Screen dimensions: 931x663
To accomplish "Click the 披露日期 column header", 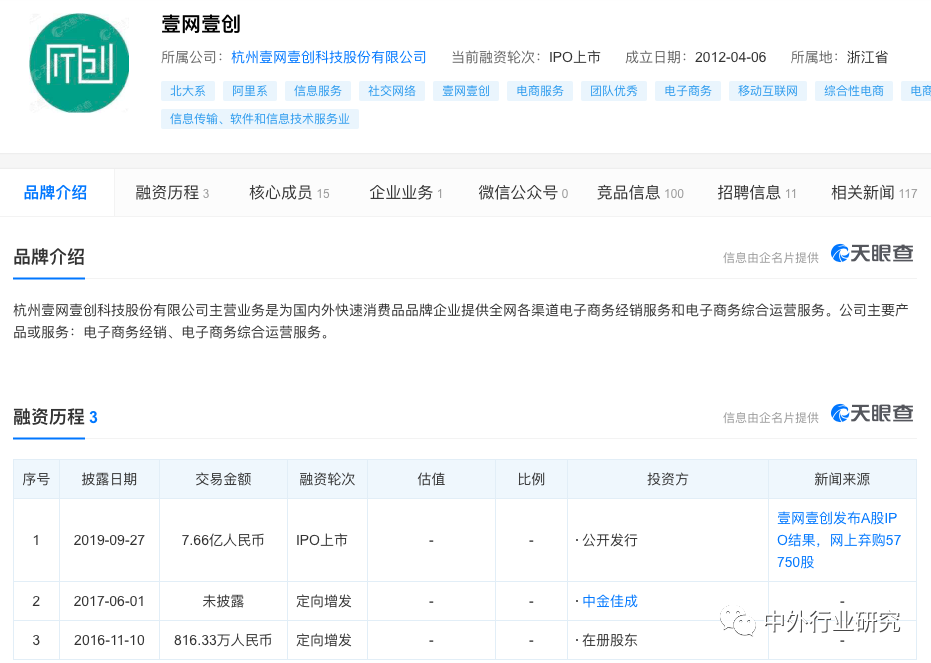I will [x=109, y=479].
